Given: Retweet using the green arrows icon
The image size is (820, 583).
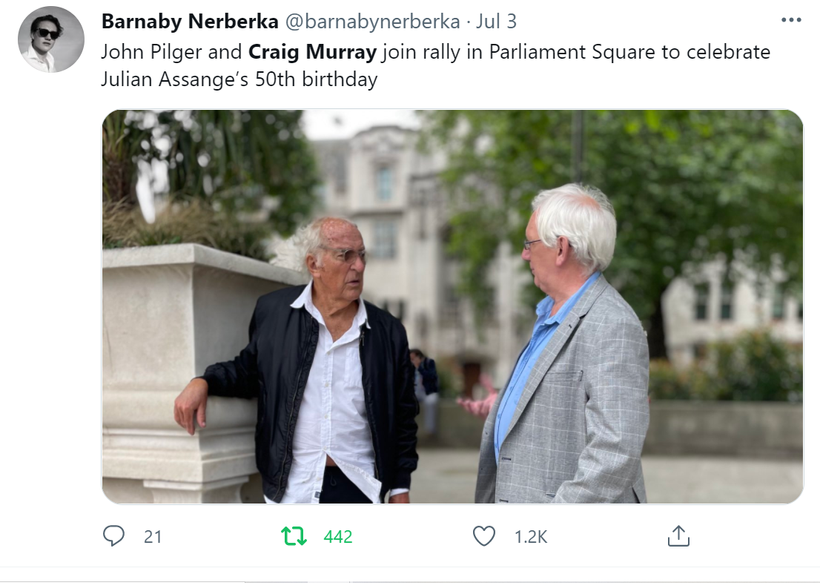Looking at the screenshot, I should click(x=294, y=536).
